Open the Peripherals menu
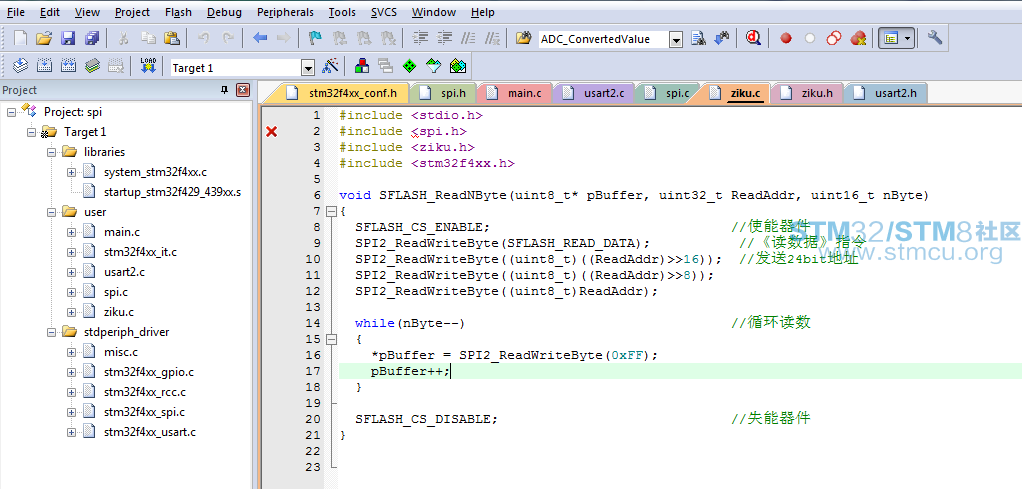The width and height of the screenshot is (1022, 489). 285,12
